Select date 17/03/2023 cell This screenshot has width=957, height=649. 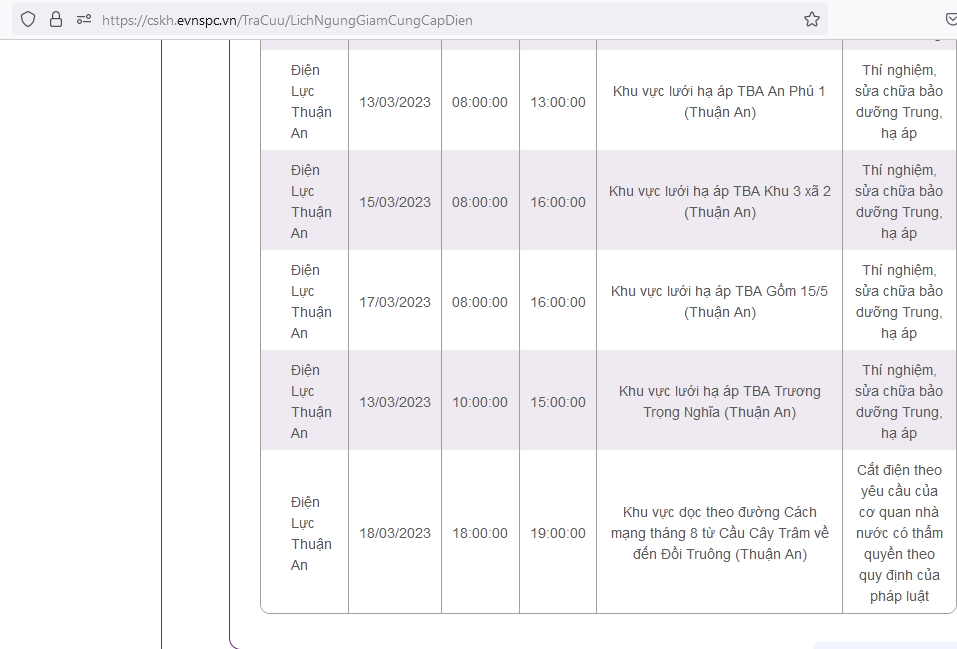click(x=395, y=302)
